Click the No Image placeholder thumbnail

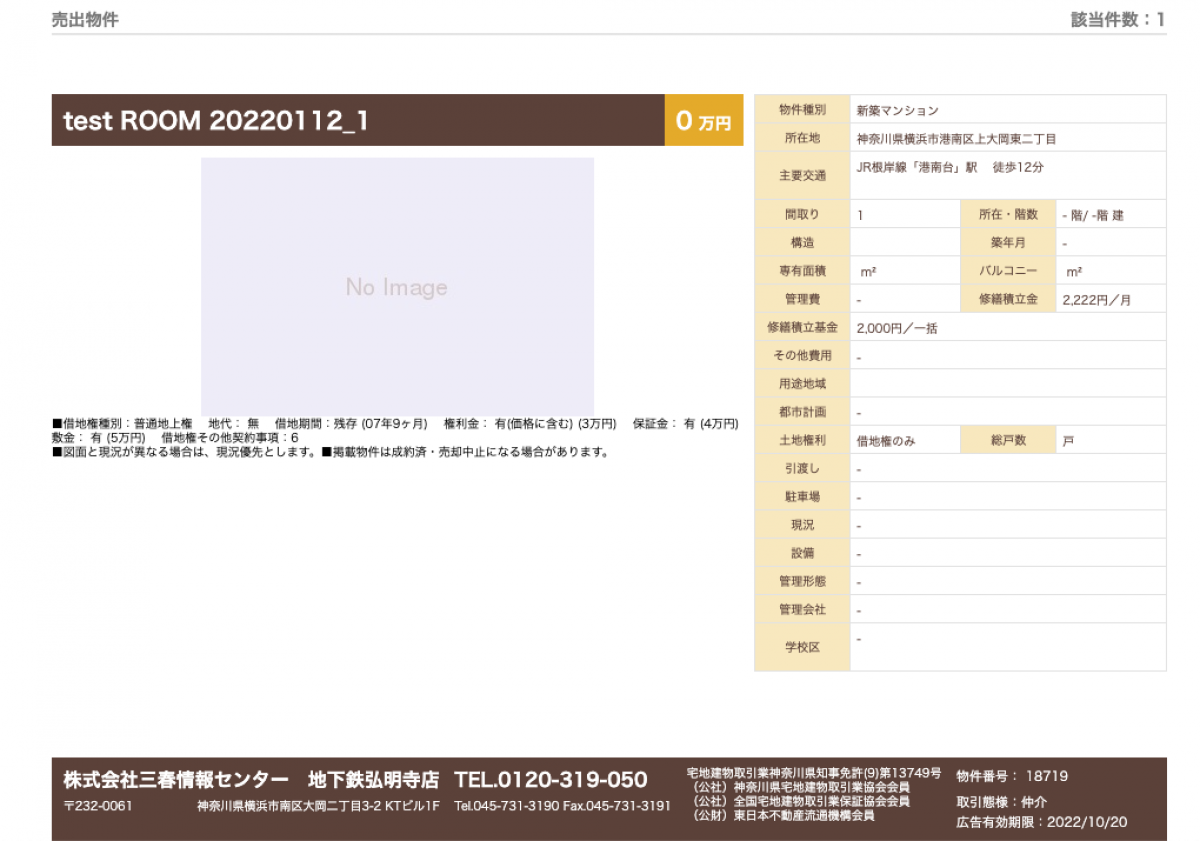click(397, 287)
